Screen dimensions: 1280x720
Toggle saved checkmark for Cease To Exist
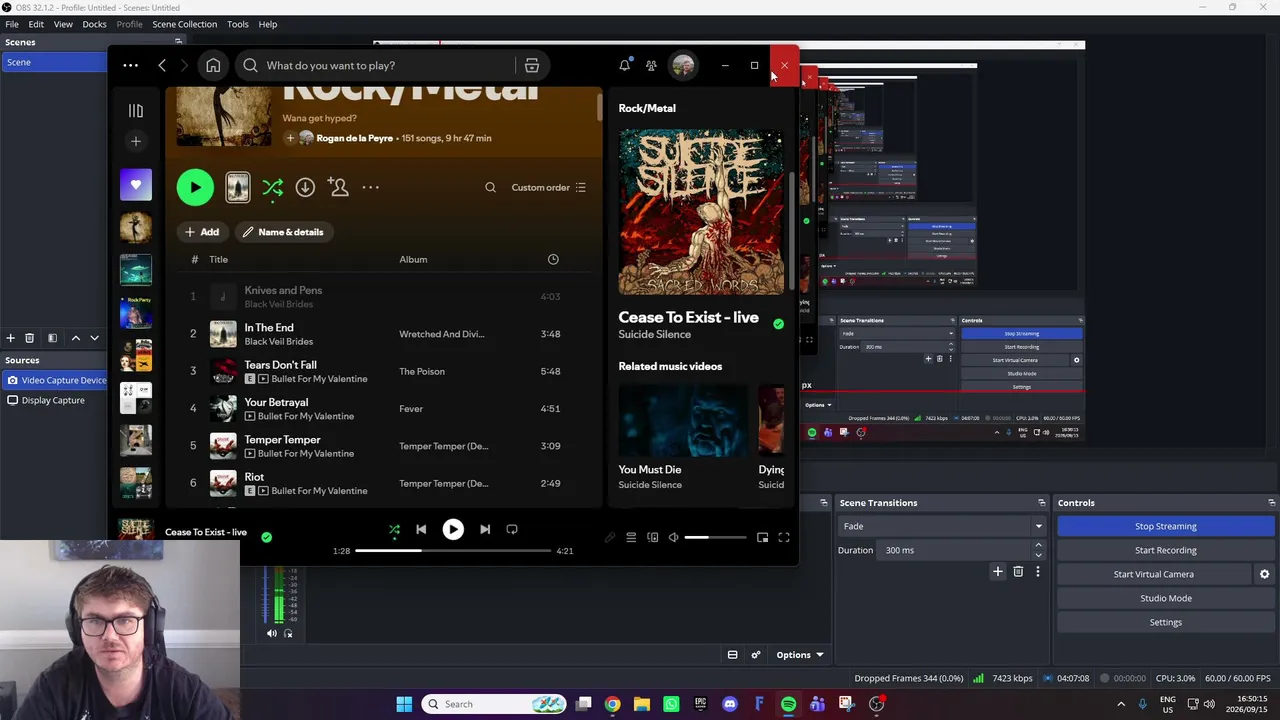(778, 323)
